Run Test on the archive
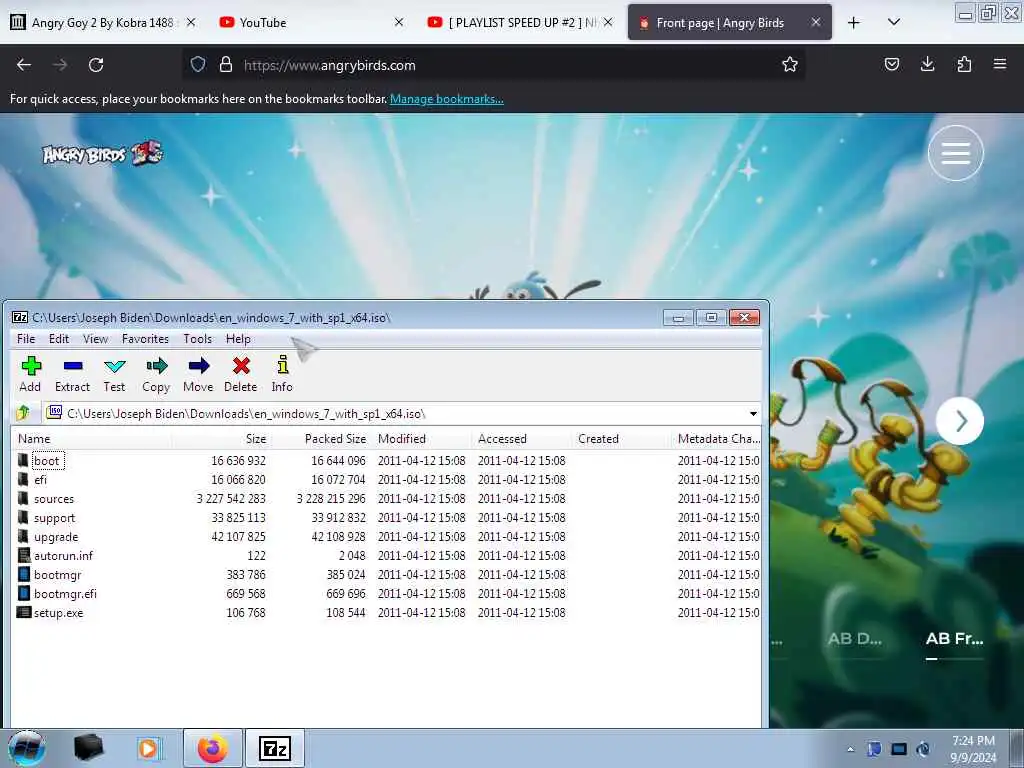This screenshot has width=1024, height=768. pyautogui.click(x=114, y=374)
